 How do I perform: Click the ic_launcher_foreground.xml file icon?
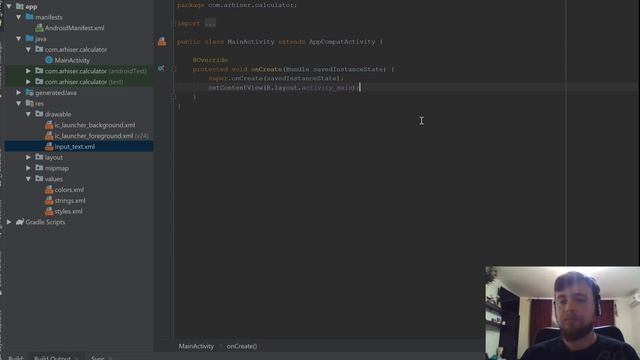coord(49,136)
